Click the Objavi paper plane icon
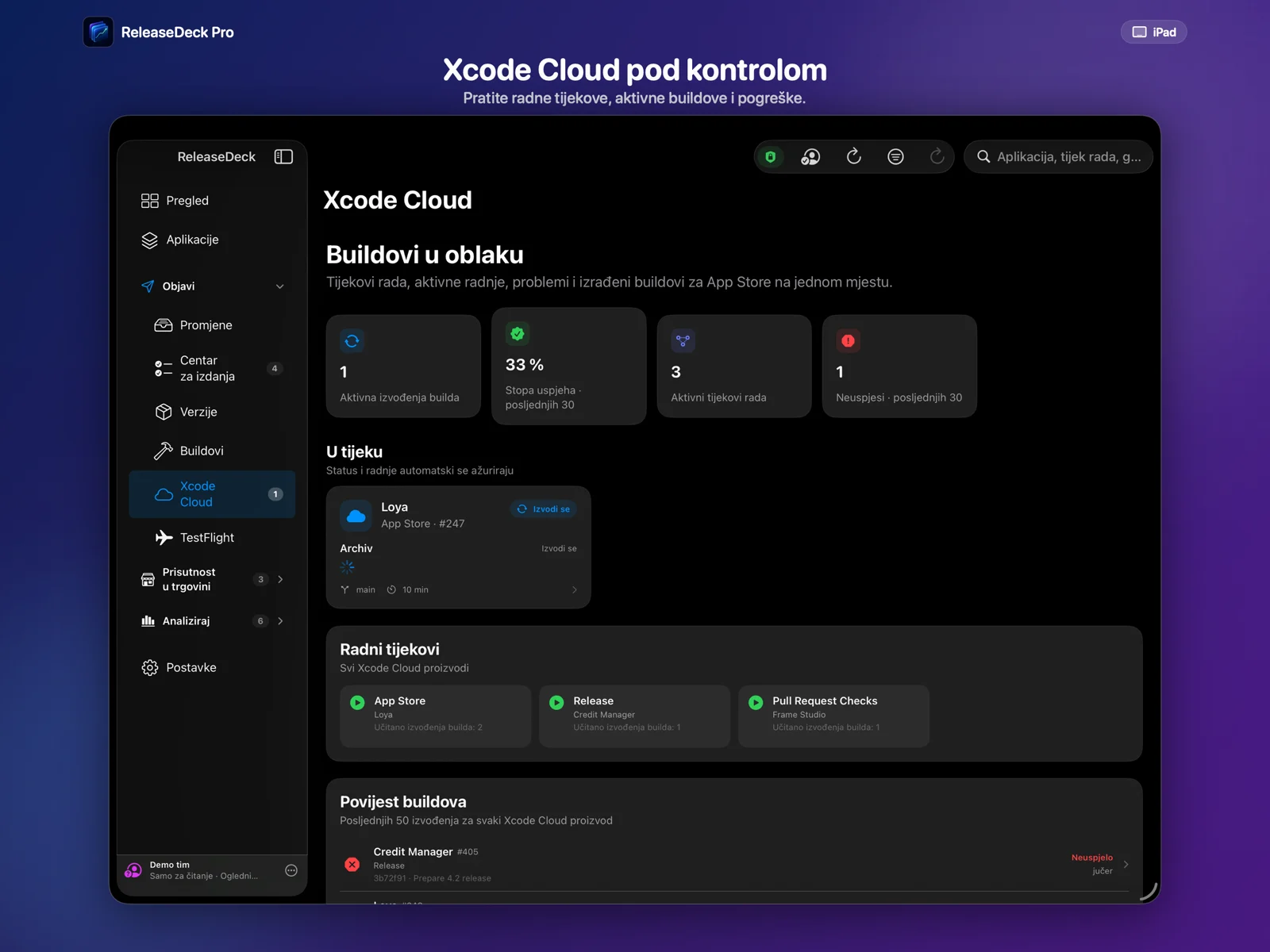Screen dimensions: 1270x952 click(x=148, y=286)
